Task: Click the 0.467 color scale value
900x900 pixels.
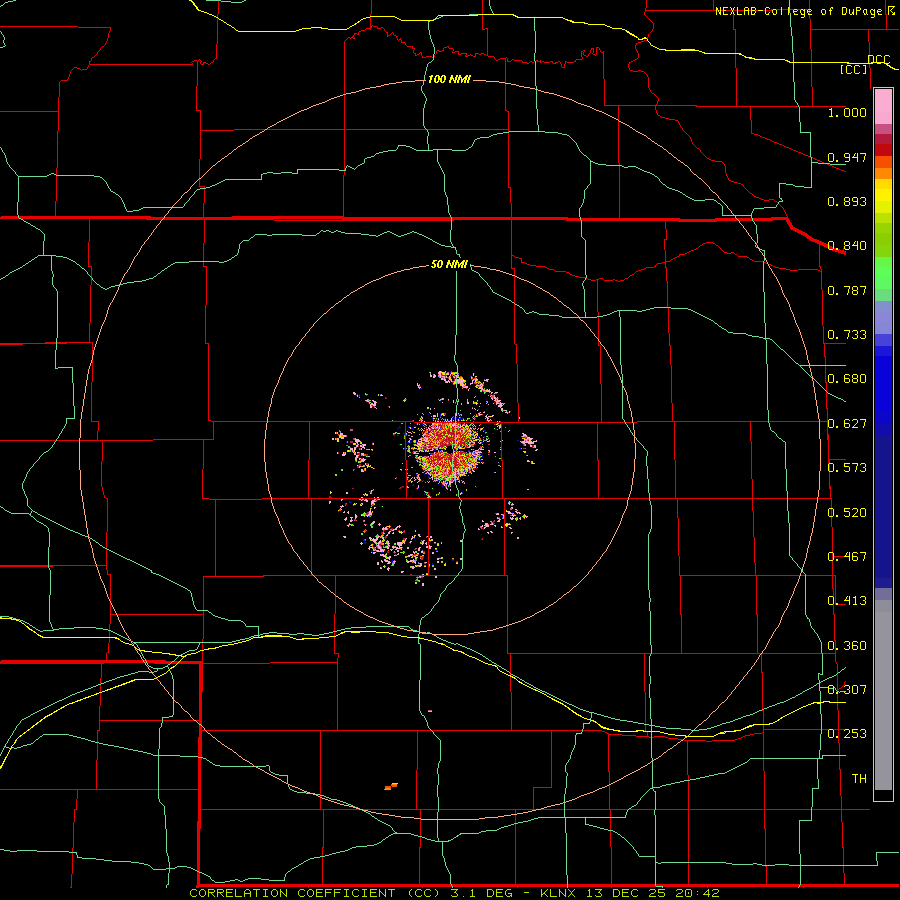Action: click(847, 557)
